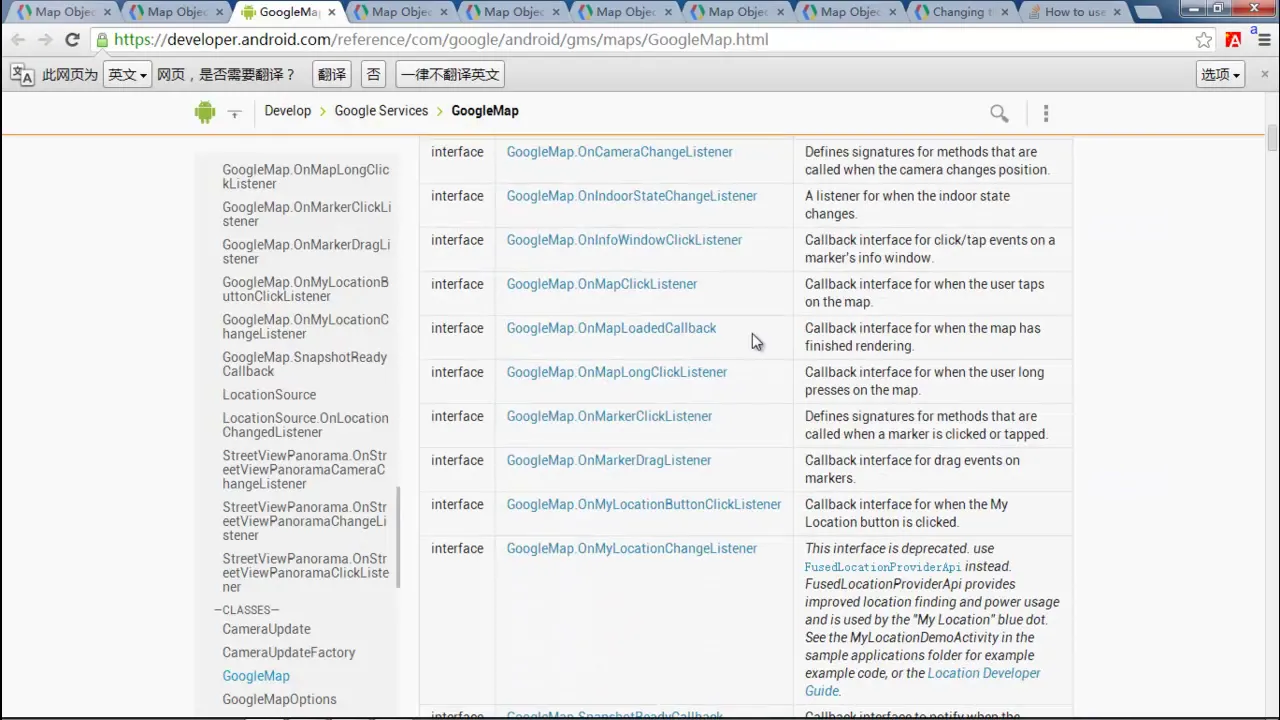The image size is (1280, 720).
Task: Open the GoogleMap.OnCameraChangeListener table link
Action: [620, 152]
